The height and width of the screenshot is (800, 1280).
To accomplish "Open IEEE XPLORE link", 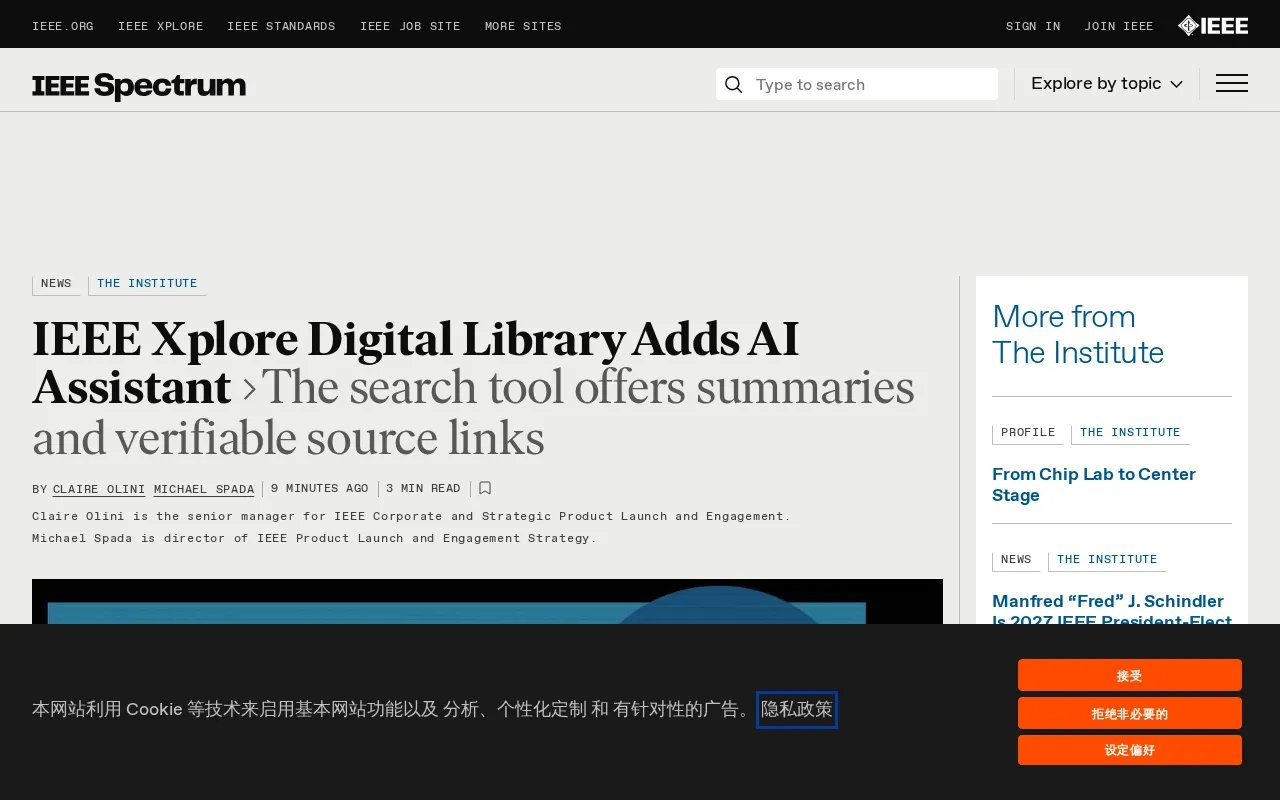I will [x=160, y=27].
